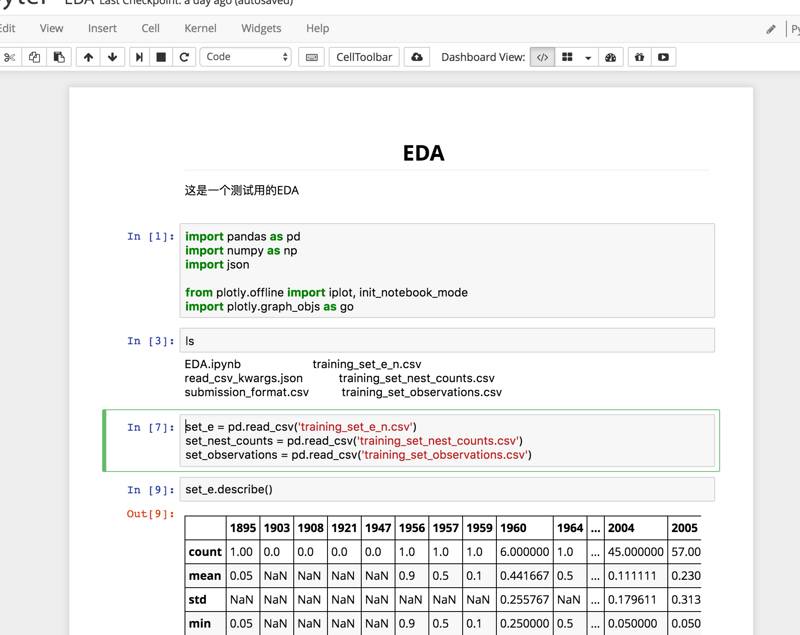Click the mean row label

click(x=205, y=575)
